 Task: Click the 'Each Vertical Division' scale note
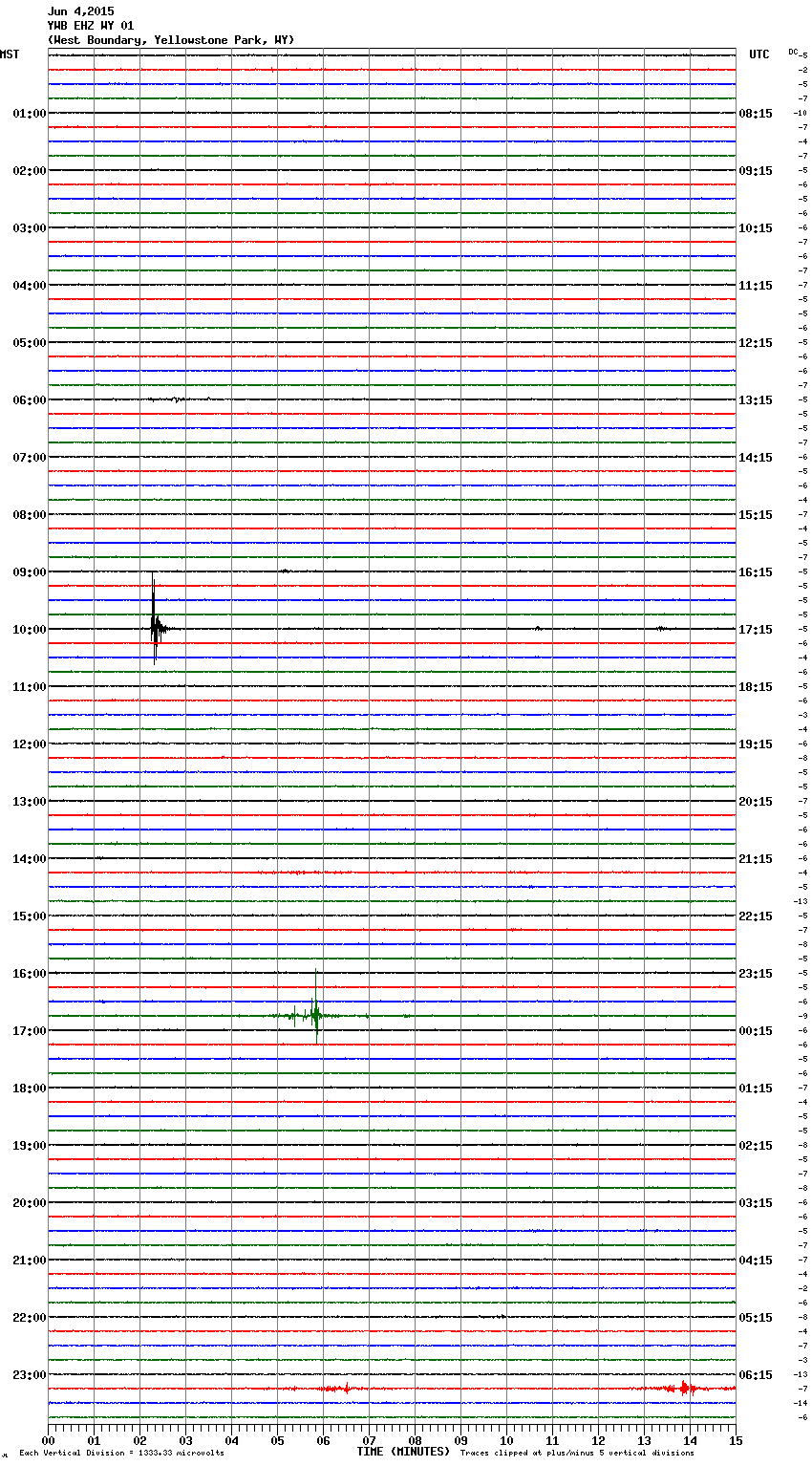coord(121,1454)
